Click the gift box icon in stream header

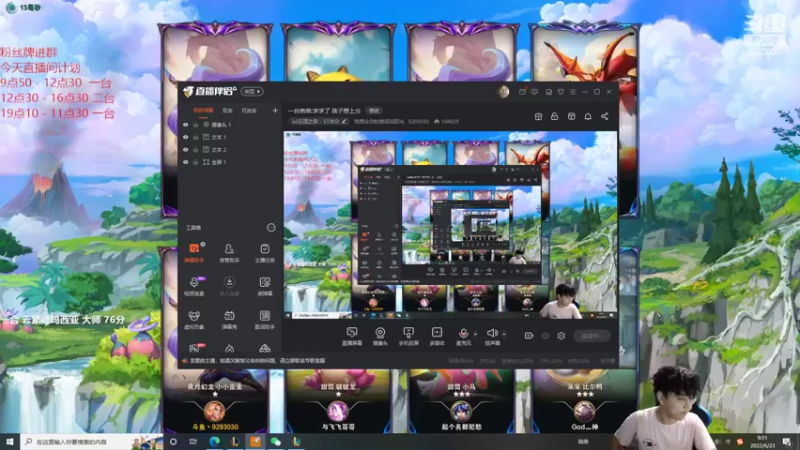538,116
